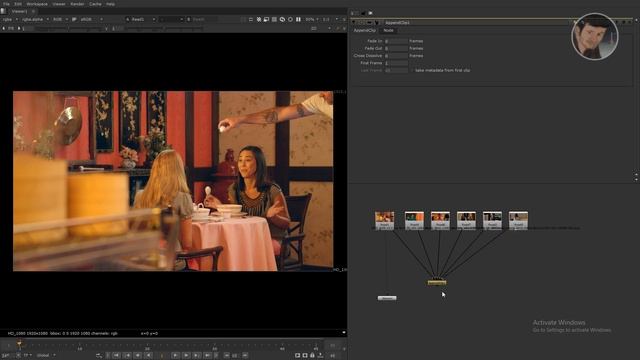Open the Cache menu
The image size is (640, 360).
95,4
